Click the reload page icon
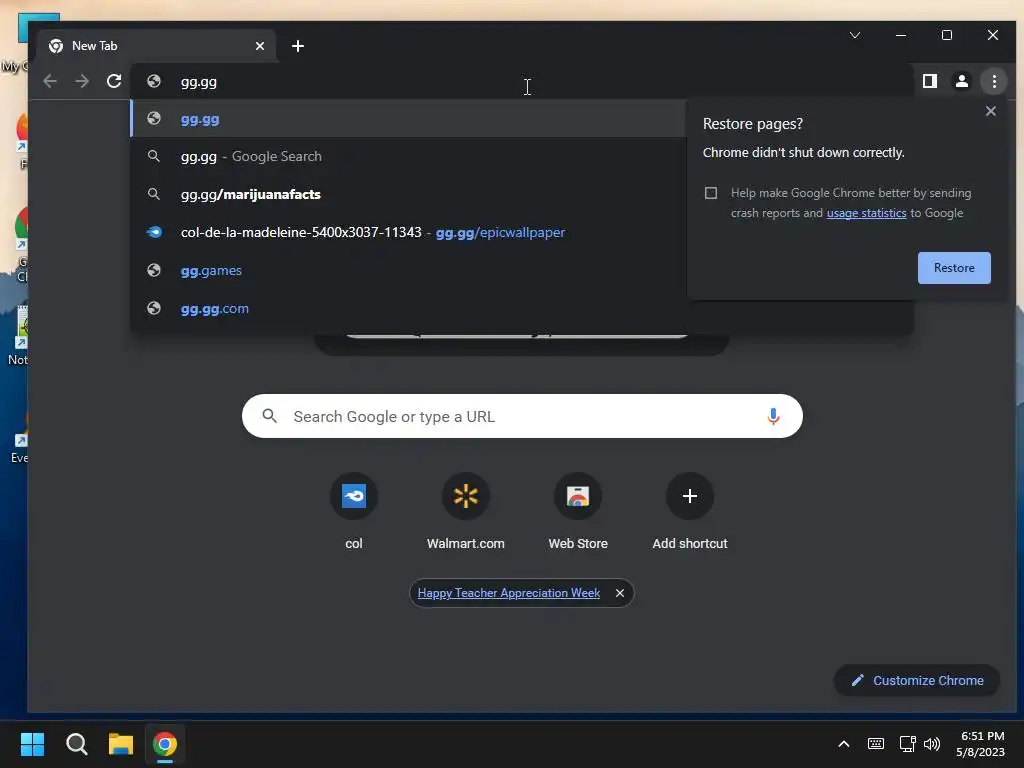 [114, 81]
